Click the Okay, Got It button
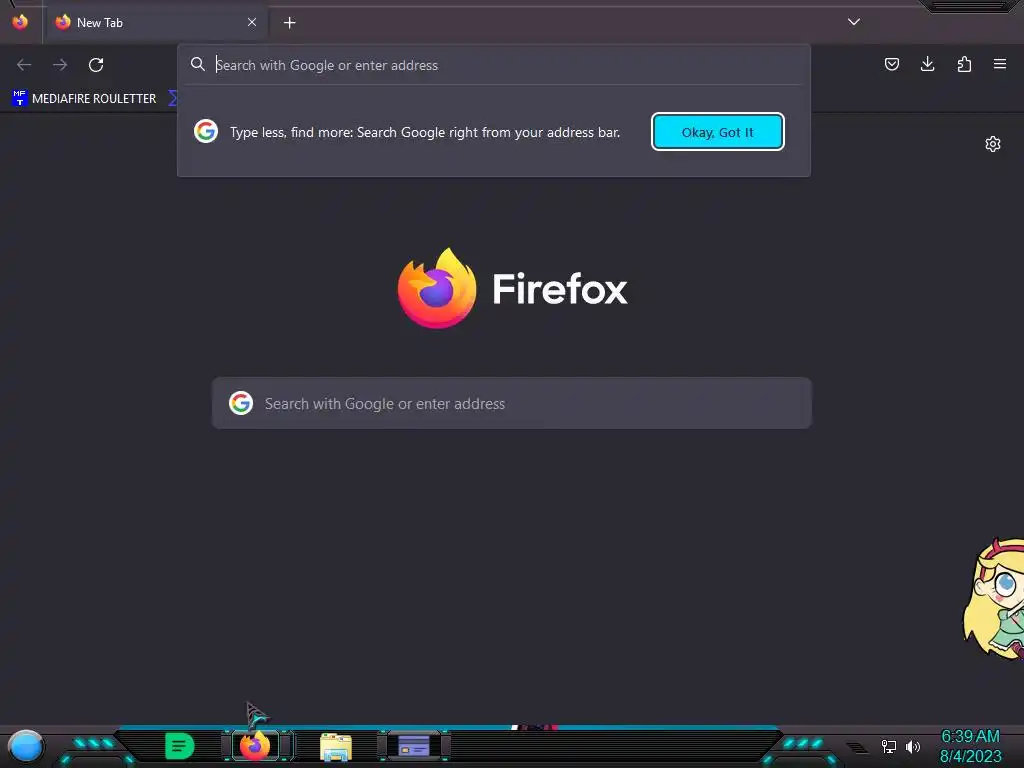1024x768 pixels. coord(718,132)
